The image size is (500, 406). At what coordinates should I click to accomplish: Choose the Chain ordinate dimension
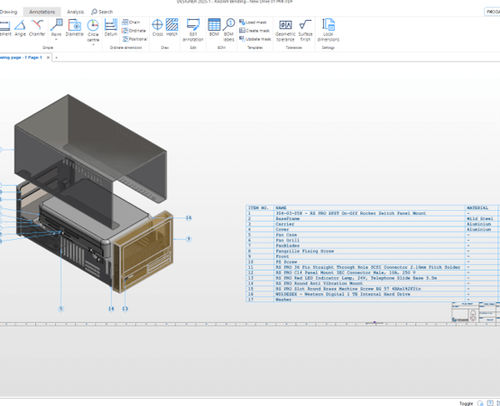pyautogui.click(x=131, y=22)
